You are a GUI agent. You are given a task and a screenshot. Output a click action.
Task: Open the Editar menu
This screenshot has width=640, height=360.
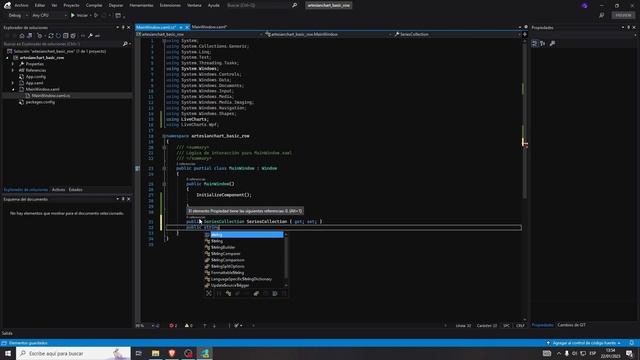click(x=40, y=5)
